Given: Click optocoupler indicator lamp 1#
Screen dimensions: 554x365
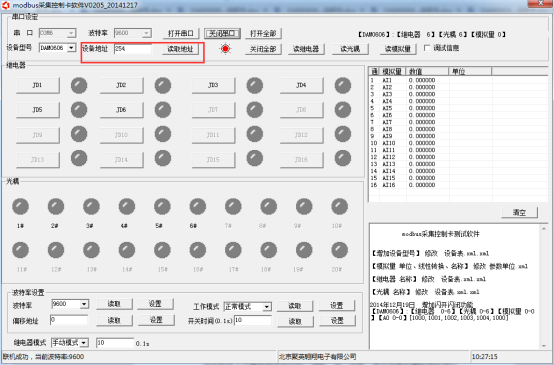Looking at the screenshot, I should pyautogui.click(x=20, y=207).
